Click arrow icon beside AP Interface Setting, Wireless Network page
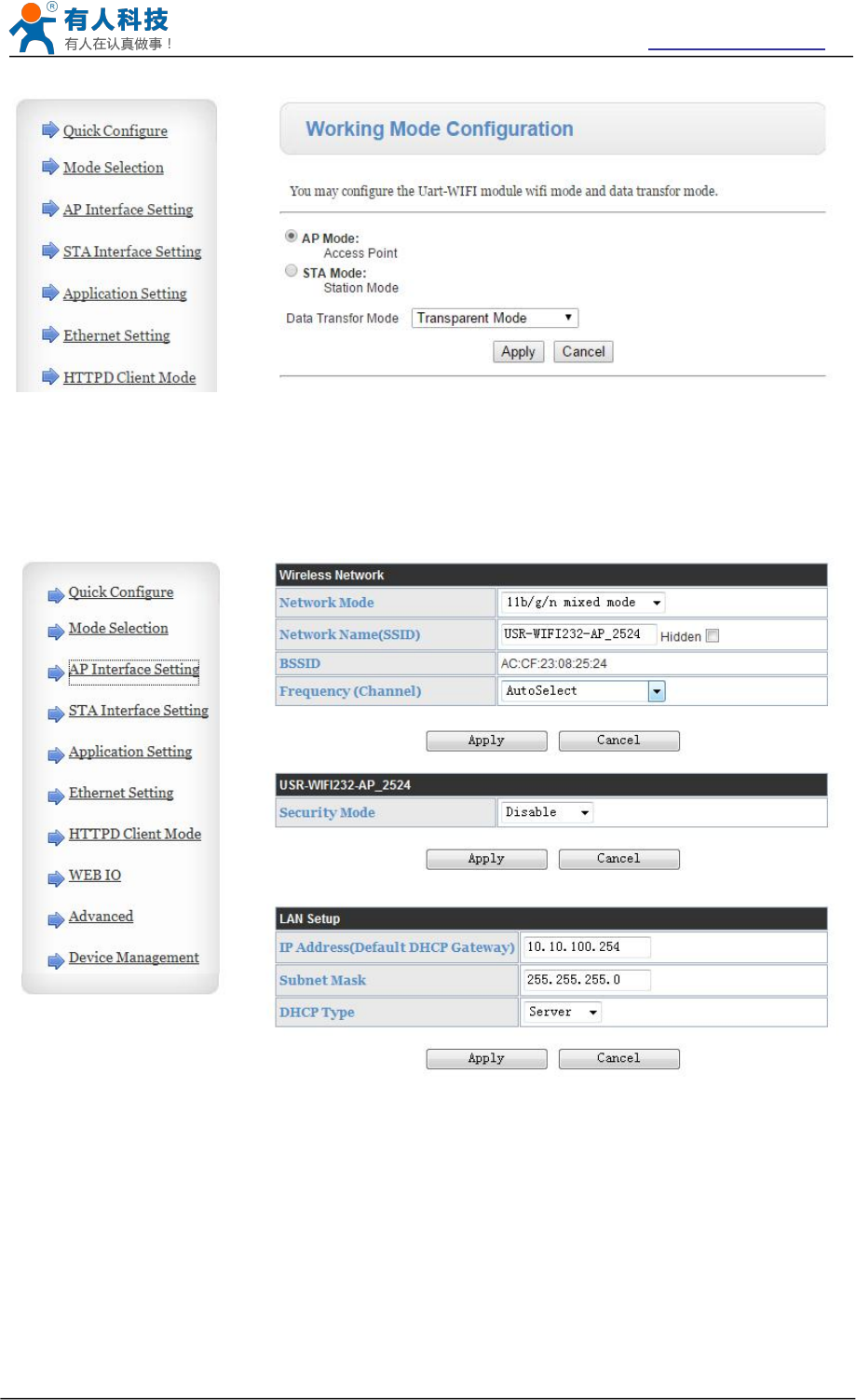Viewport: 856px width, 1400px height. click(x=56, y=673)
